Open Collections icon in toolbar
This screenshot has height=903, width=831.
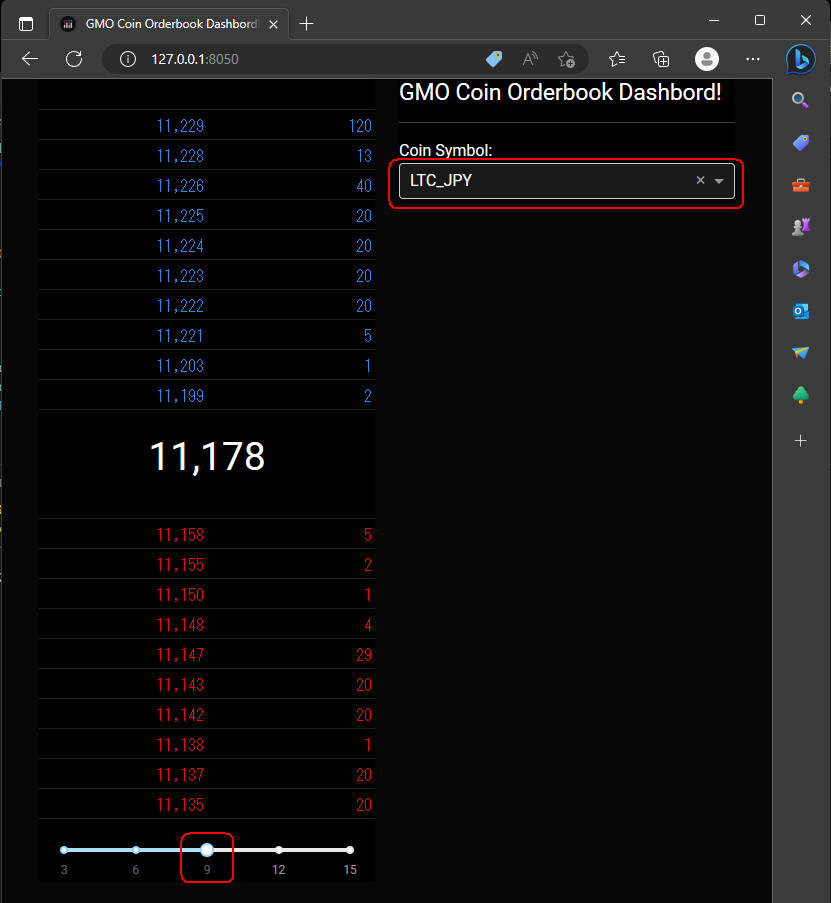pyautogui.click(x=661, y=59)
